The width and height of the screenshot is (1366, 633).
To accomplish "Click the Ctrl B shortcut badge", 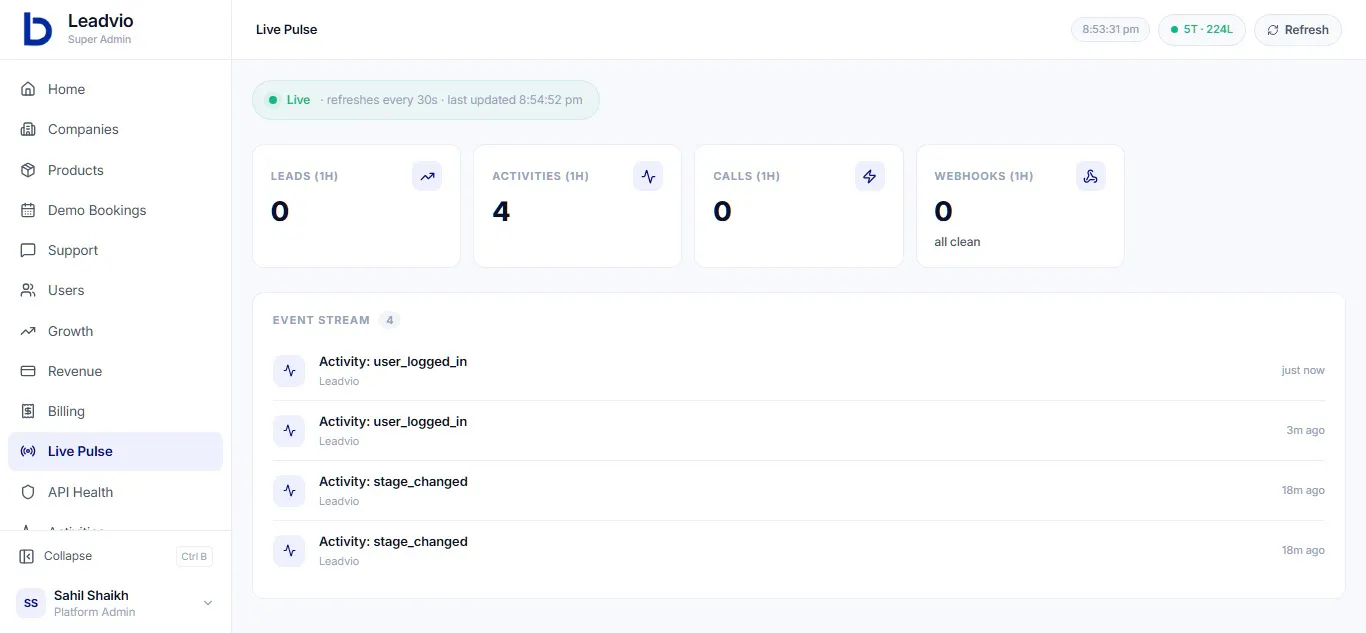I will point(194,557).
